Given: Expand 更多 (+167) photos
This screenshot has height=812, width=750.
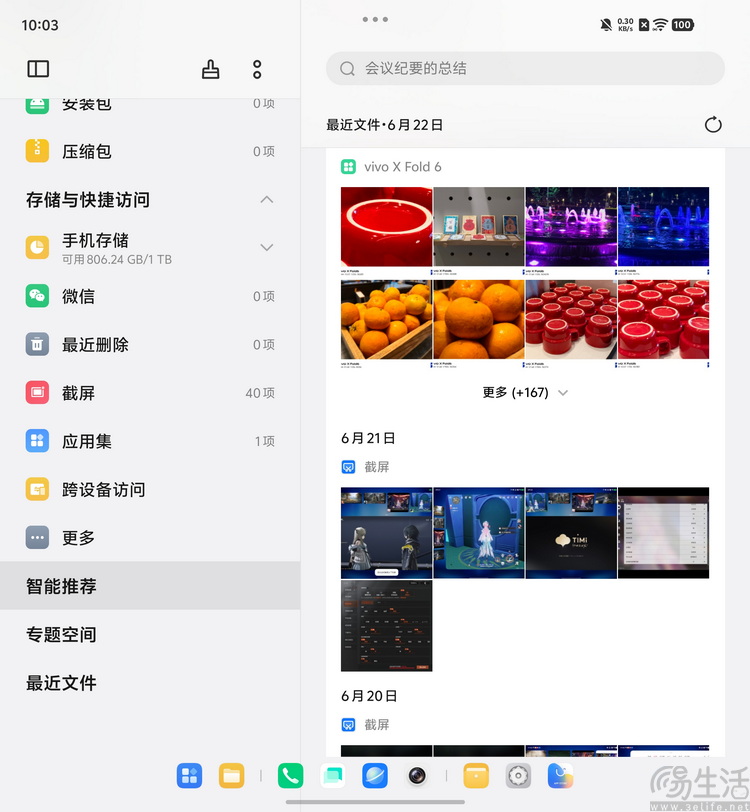Looking at the screenshot, I should pos(525,393).
